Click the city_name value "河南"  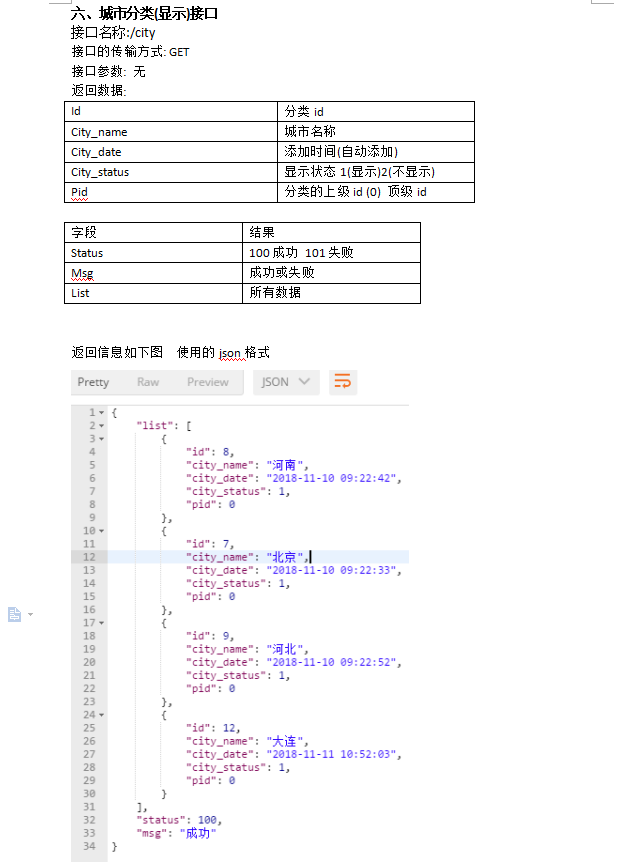click(285, 465)
